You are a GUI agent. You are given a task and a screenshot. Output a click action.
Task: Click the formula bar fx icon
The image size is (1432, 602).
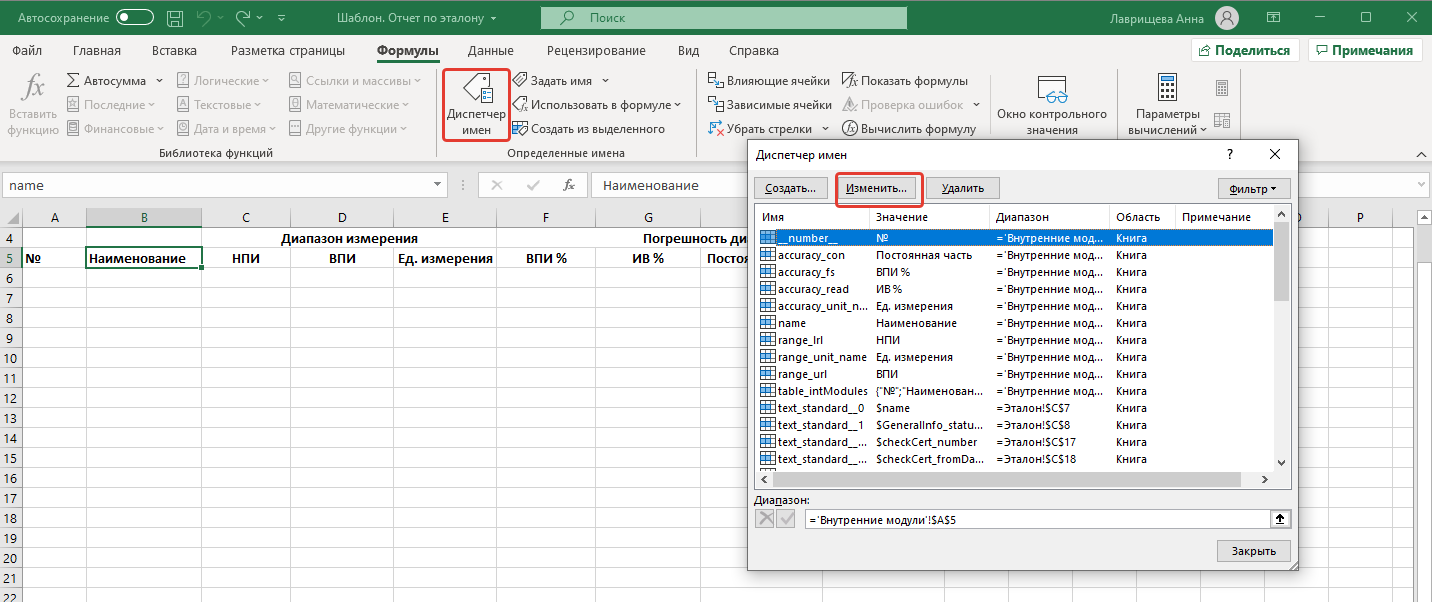(x=569, y=185)
